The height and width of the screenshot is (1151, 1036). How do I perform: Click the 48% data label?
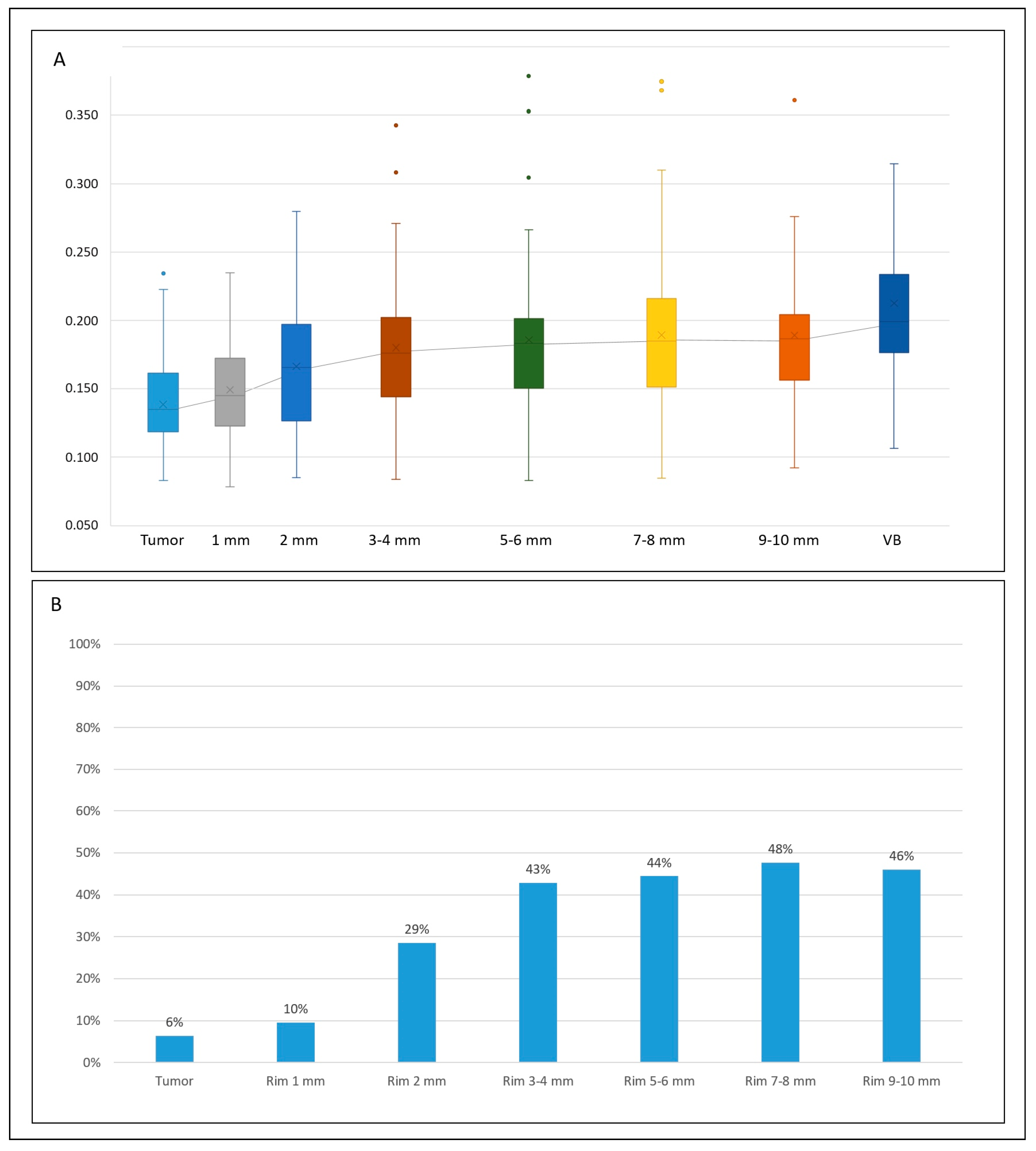tap(781, 849)
